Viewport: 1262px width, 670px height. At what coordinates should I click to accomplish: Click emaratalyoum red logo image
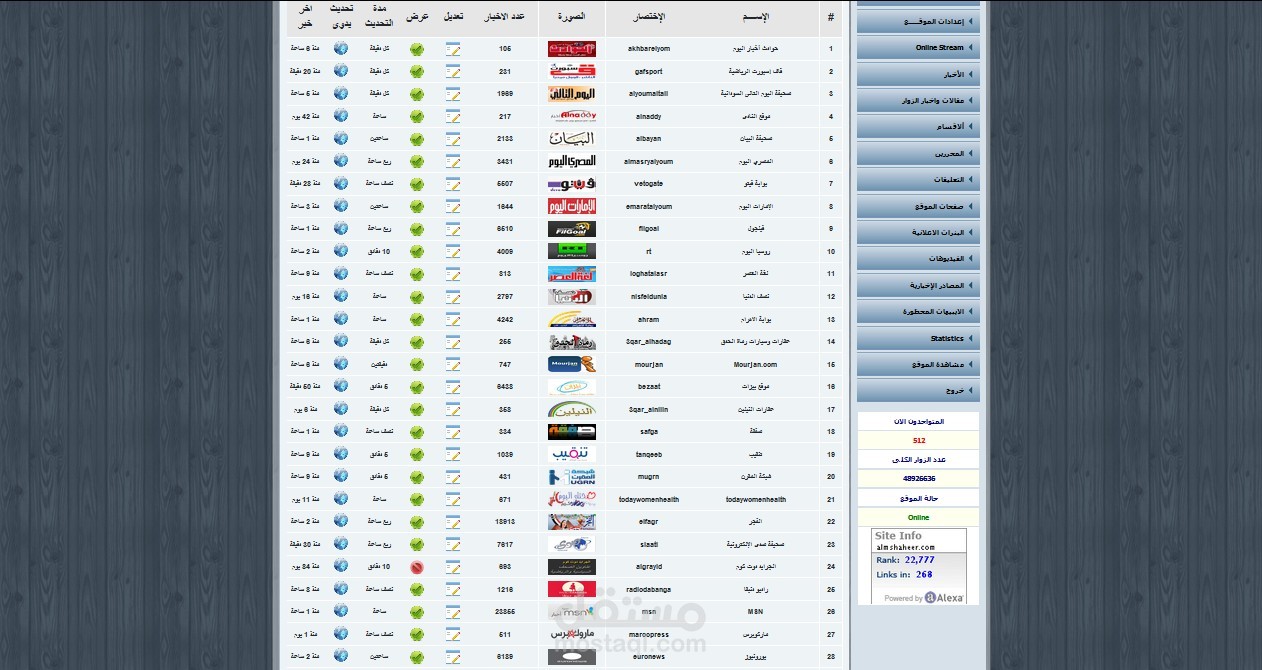click(x=572, y=206)
